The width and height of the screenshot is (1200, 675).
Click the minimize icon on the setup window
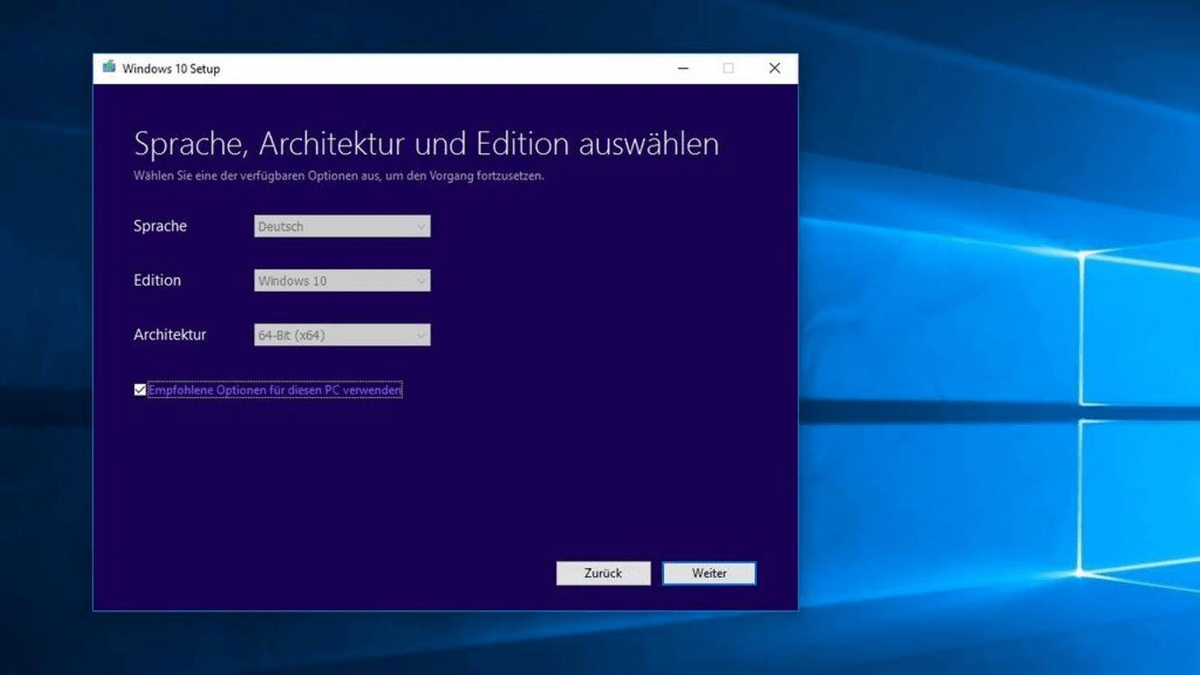(x=682, y=68)
